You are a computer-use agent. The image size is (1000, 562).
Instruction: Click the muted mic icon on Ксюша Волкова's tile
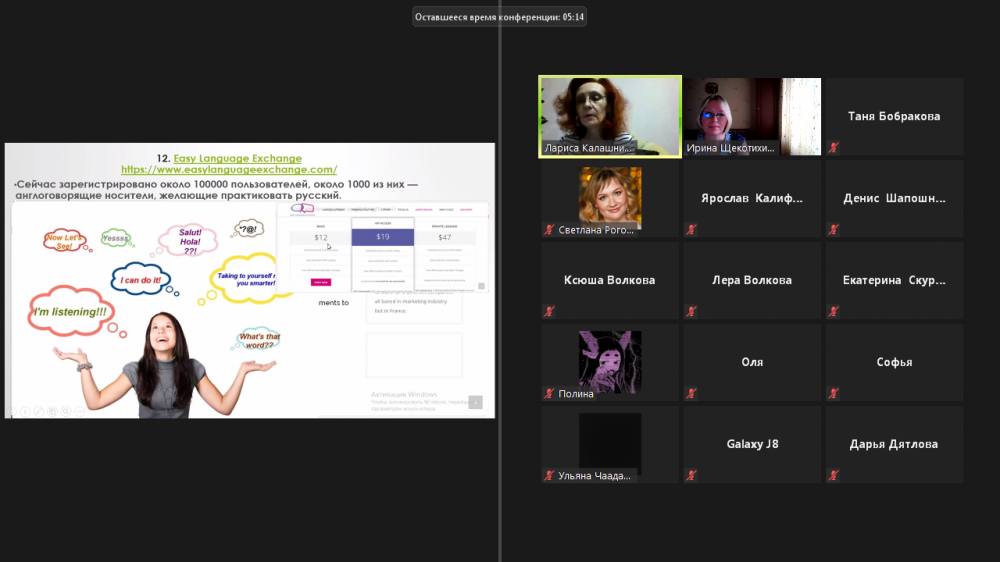(x=549, y=312)
